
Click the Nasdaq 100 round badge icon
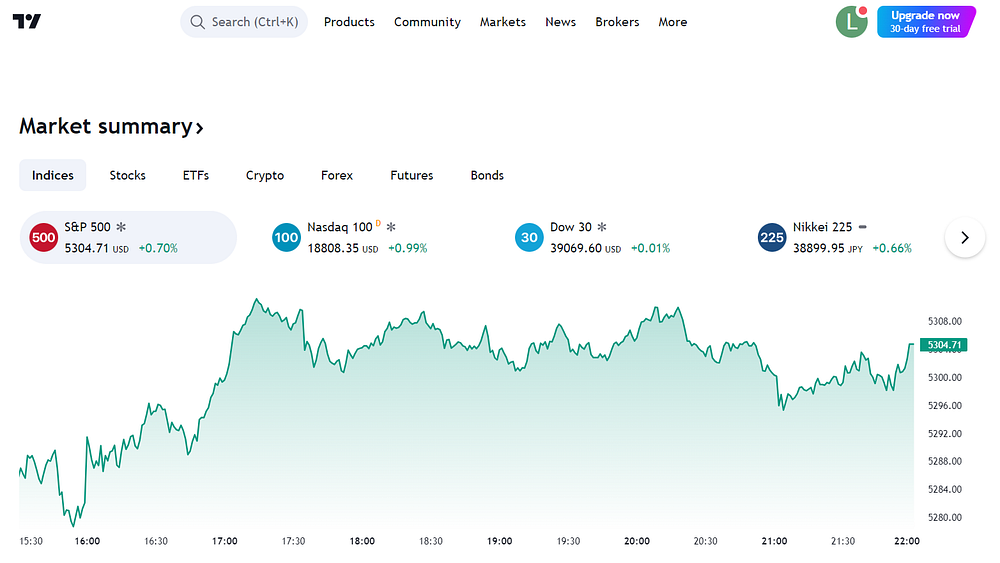[286, 238]
